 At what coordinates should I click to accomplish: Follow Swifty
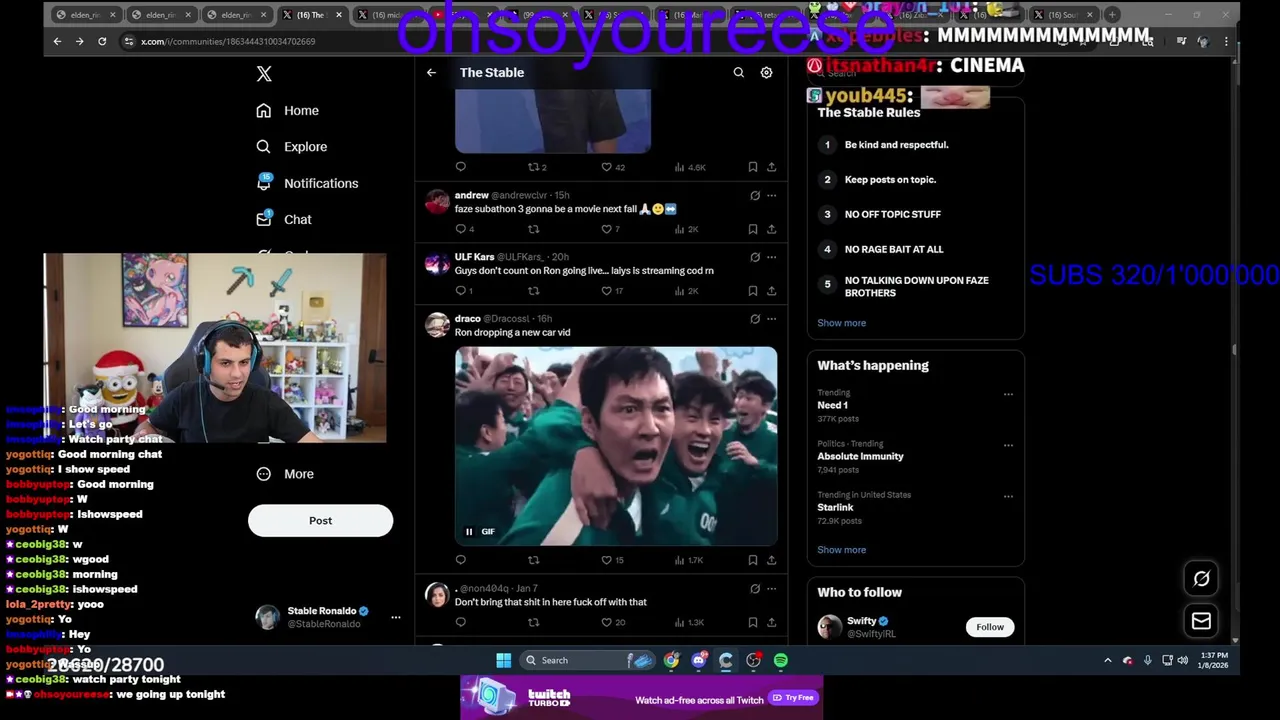pos(990,627)
